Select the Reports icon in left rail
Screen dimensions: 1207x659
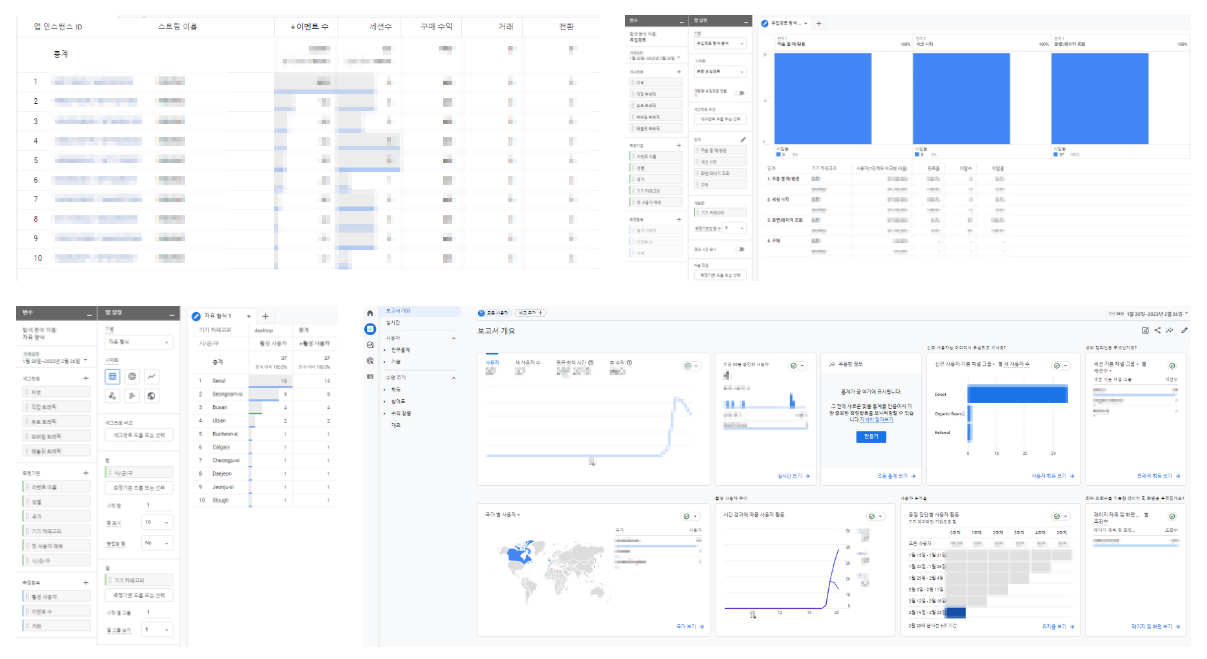point(370,329)
